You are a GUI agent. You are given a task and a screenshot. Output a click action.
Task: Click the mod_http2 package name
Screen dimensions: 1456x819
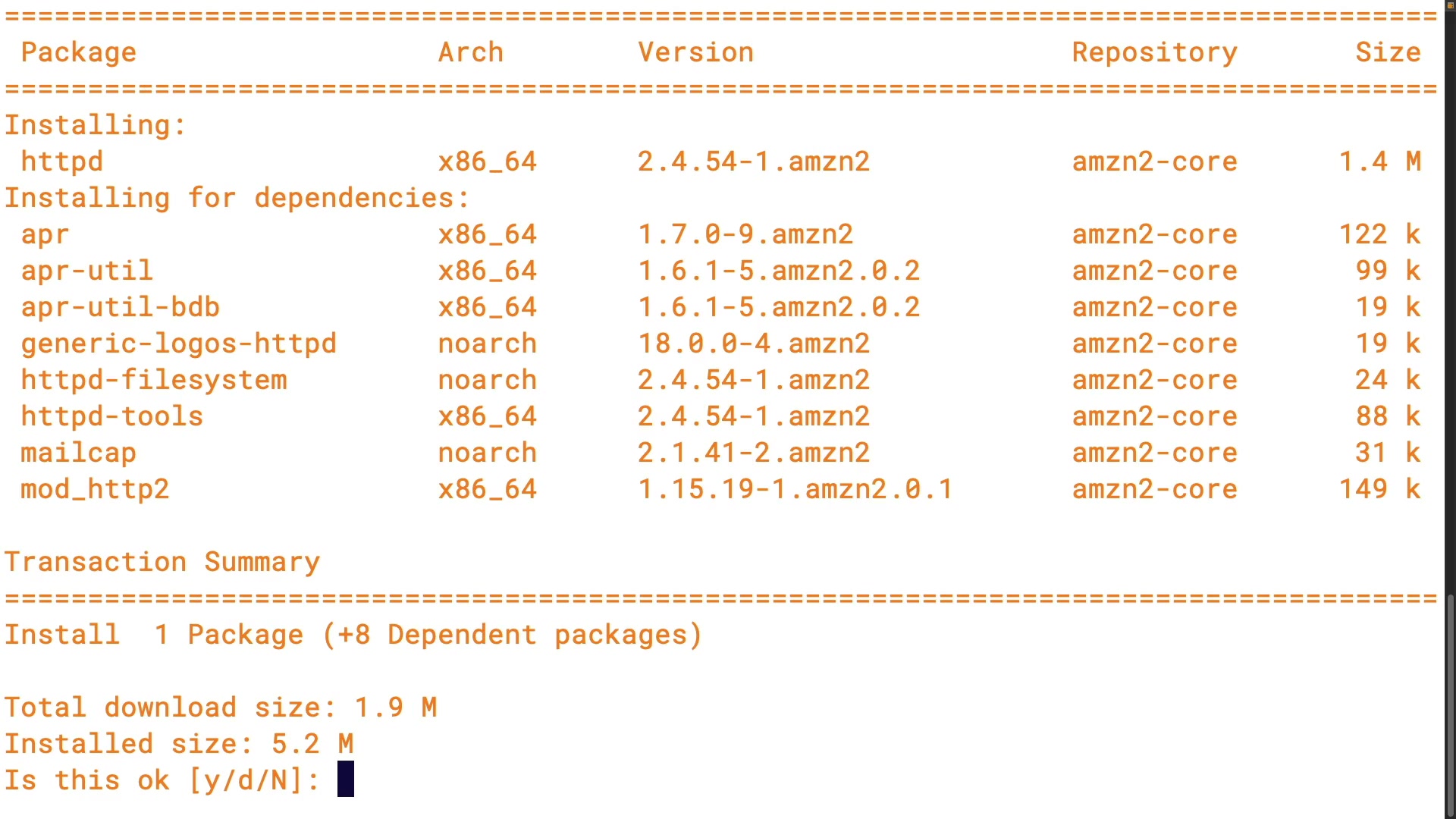tap(95, 489)
